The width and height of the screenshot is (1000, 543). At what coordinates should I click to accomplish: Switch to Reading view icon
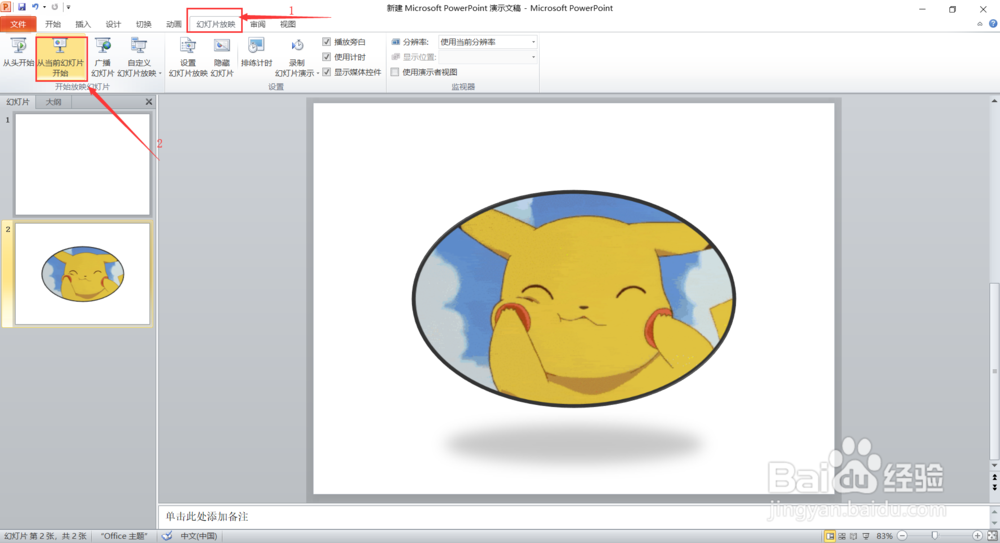853,536
